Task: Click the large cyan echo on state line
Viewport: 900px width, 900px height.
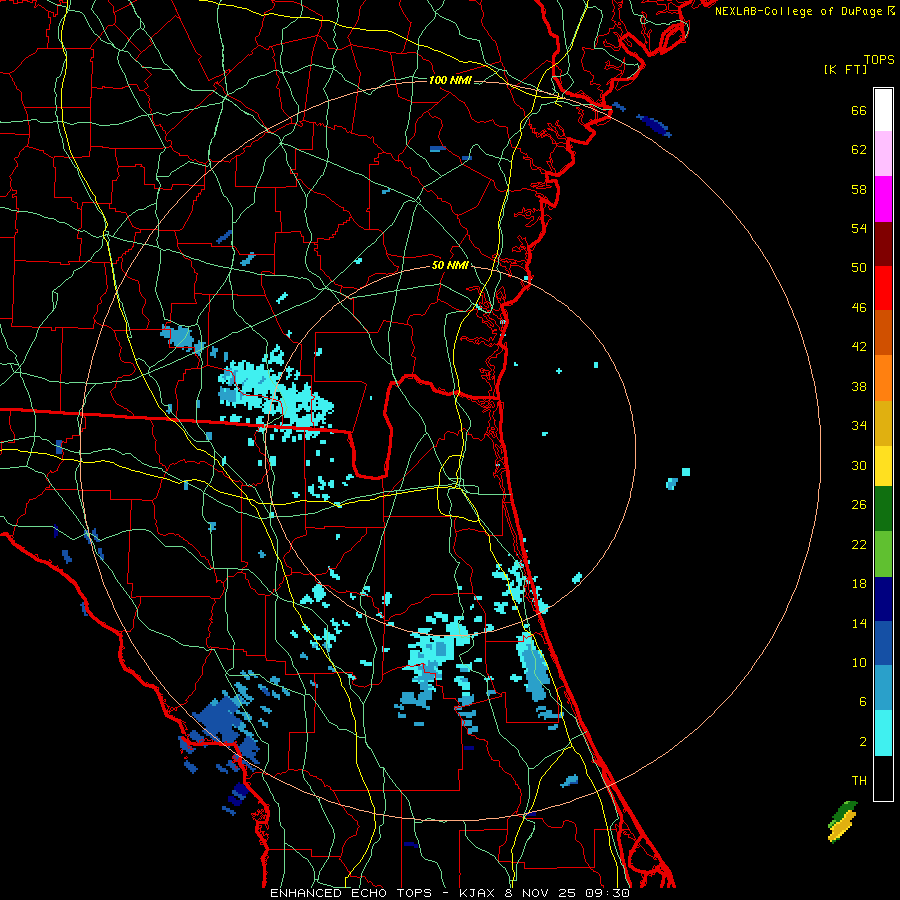Action: click(x=274, y=396)
